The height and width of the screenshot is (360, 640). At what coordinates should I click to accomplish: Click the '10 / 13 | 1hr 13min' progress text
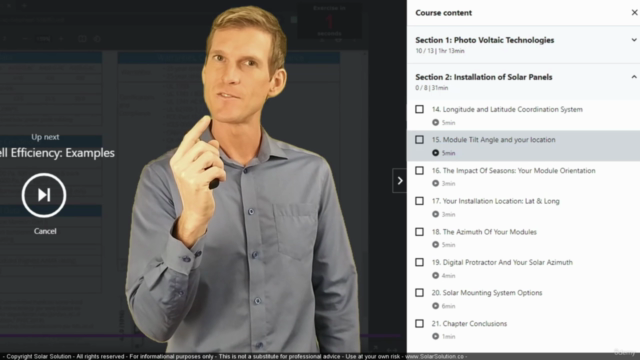point(440,51)
